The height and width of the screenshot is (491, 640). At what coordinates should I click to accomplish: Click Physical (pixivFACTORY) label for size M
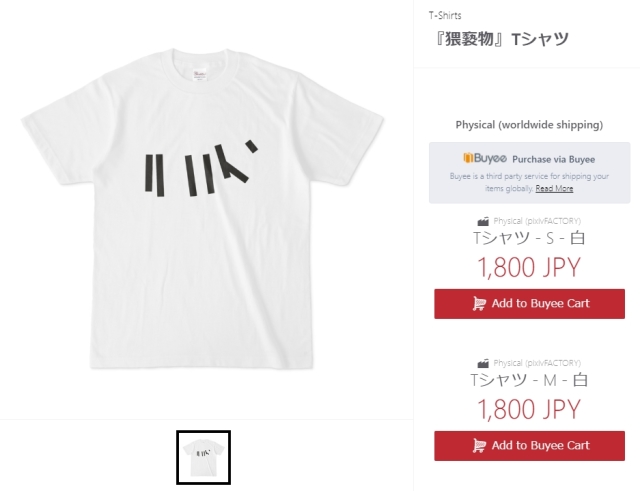point(537,363)
